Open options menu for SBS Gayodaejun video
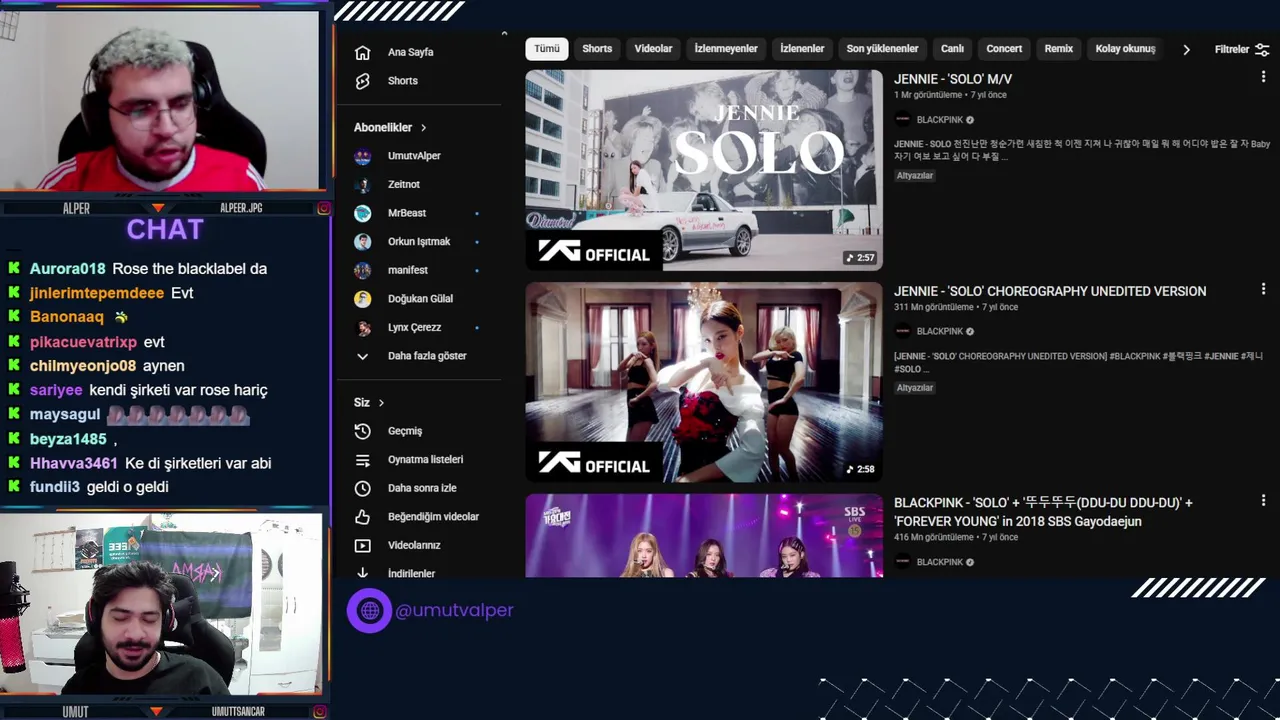Image resolution: width=1280 pixels, height=720 pixels. pyautogui.click(x=1264, y=501)
